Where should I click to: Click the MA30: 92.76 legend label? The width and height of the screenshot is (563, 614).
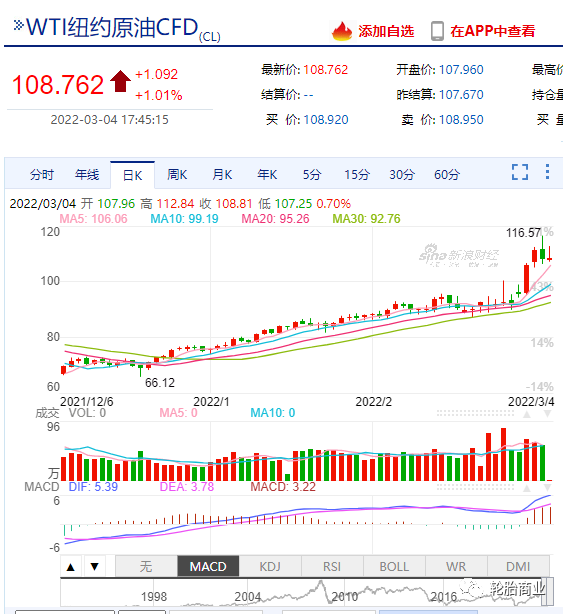coord(366,219)
